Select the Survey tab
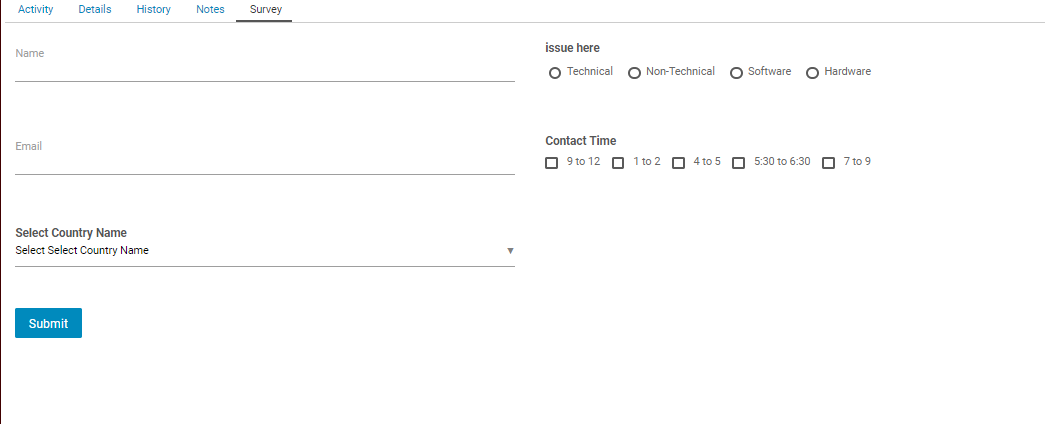The width and height of the screenshot is (1049, 424). 265,10
